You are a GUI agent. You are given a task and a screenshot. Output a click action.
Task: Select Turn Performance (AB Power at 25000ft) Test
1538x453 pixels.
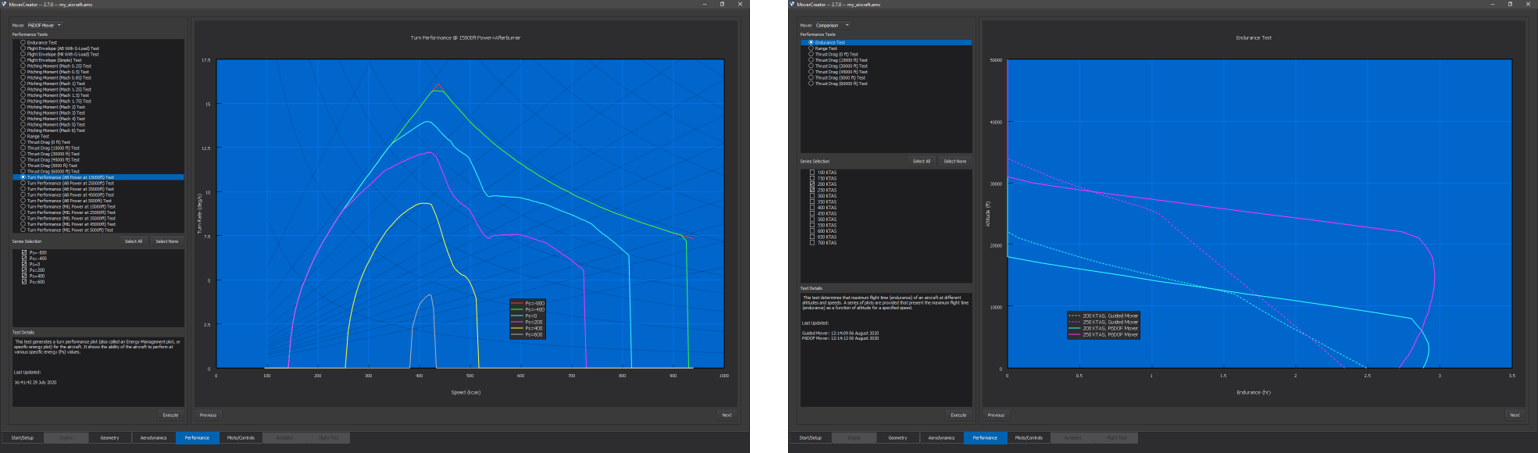click(x=24, y=183)
